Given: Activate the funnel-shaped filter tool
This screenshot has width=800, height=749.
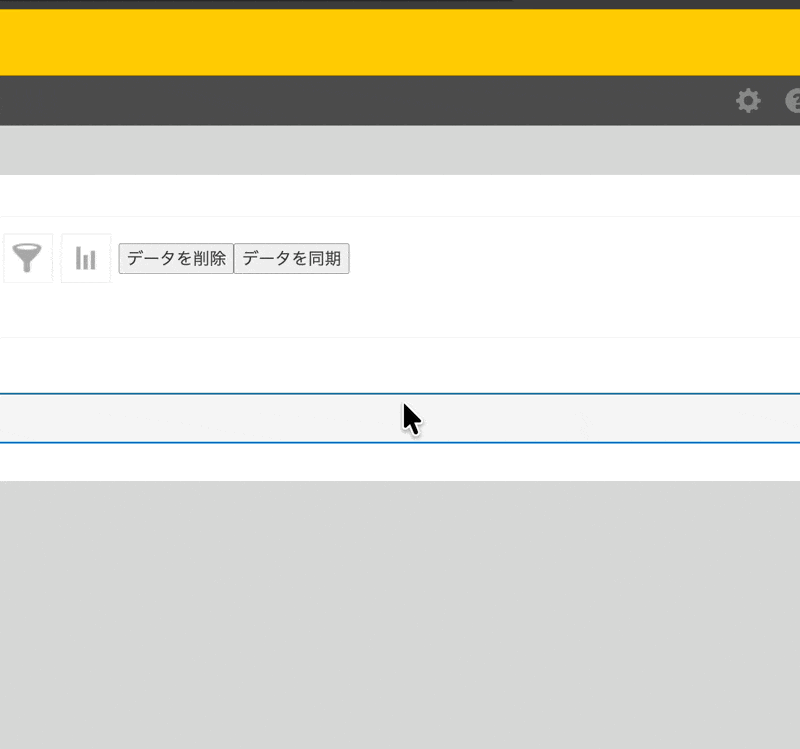Looking at the screenshot, I should pos(27,257).
